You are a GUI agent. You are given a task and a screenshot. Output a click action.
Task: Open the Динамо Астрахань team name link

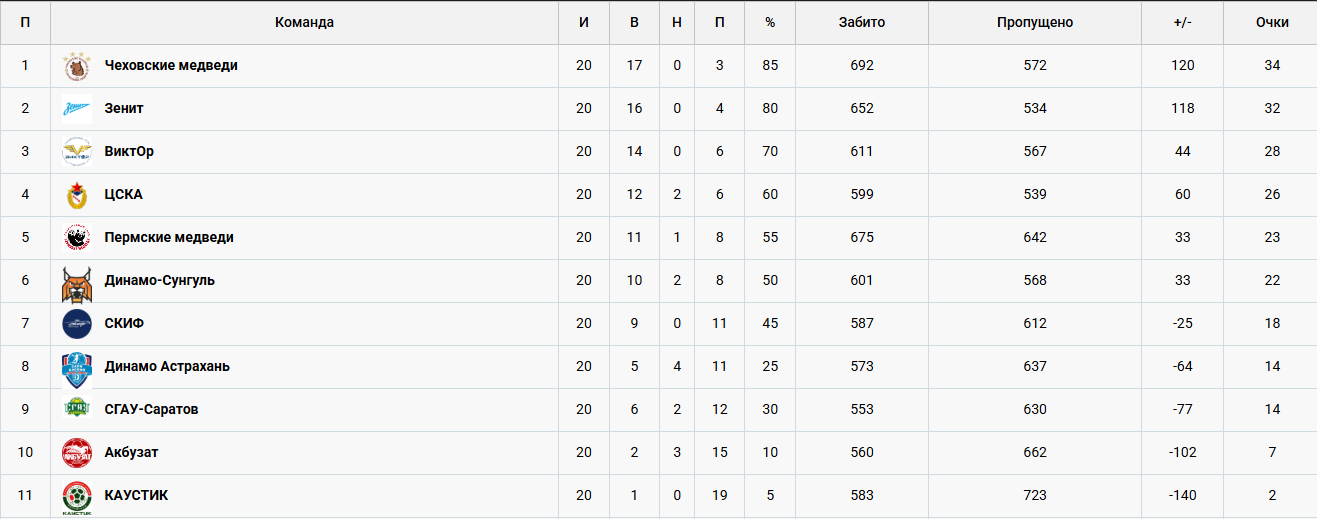167,366
